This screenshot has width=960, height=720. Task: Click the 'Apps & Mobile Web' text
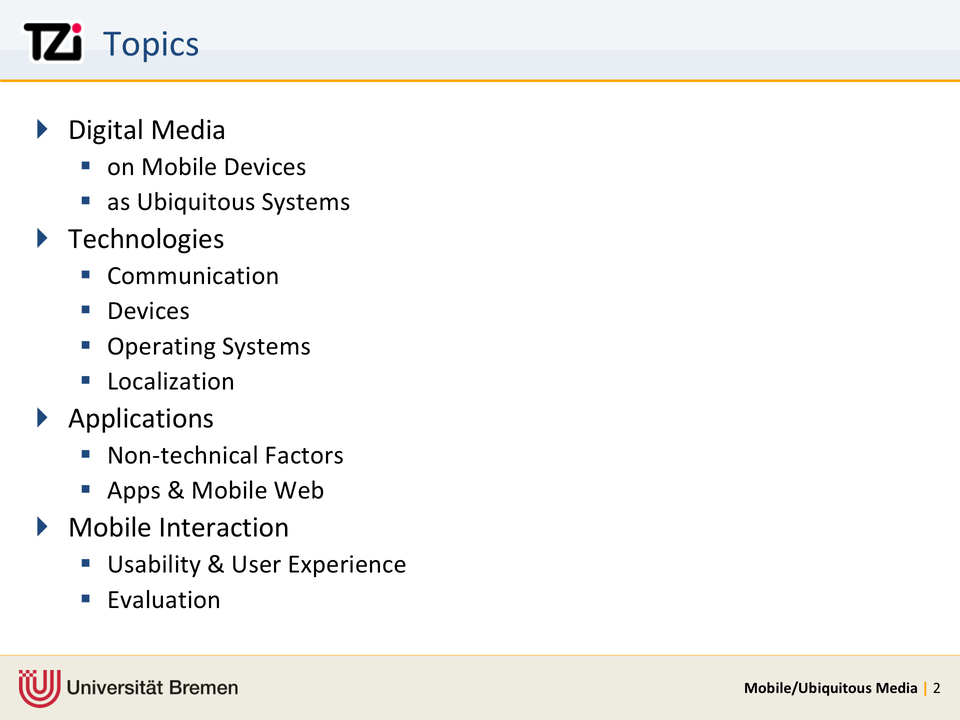tap(215, 490)
